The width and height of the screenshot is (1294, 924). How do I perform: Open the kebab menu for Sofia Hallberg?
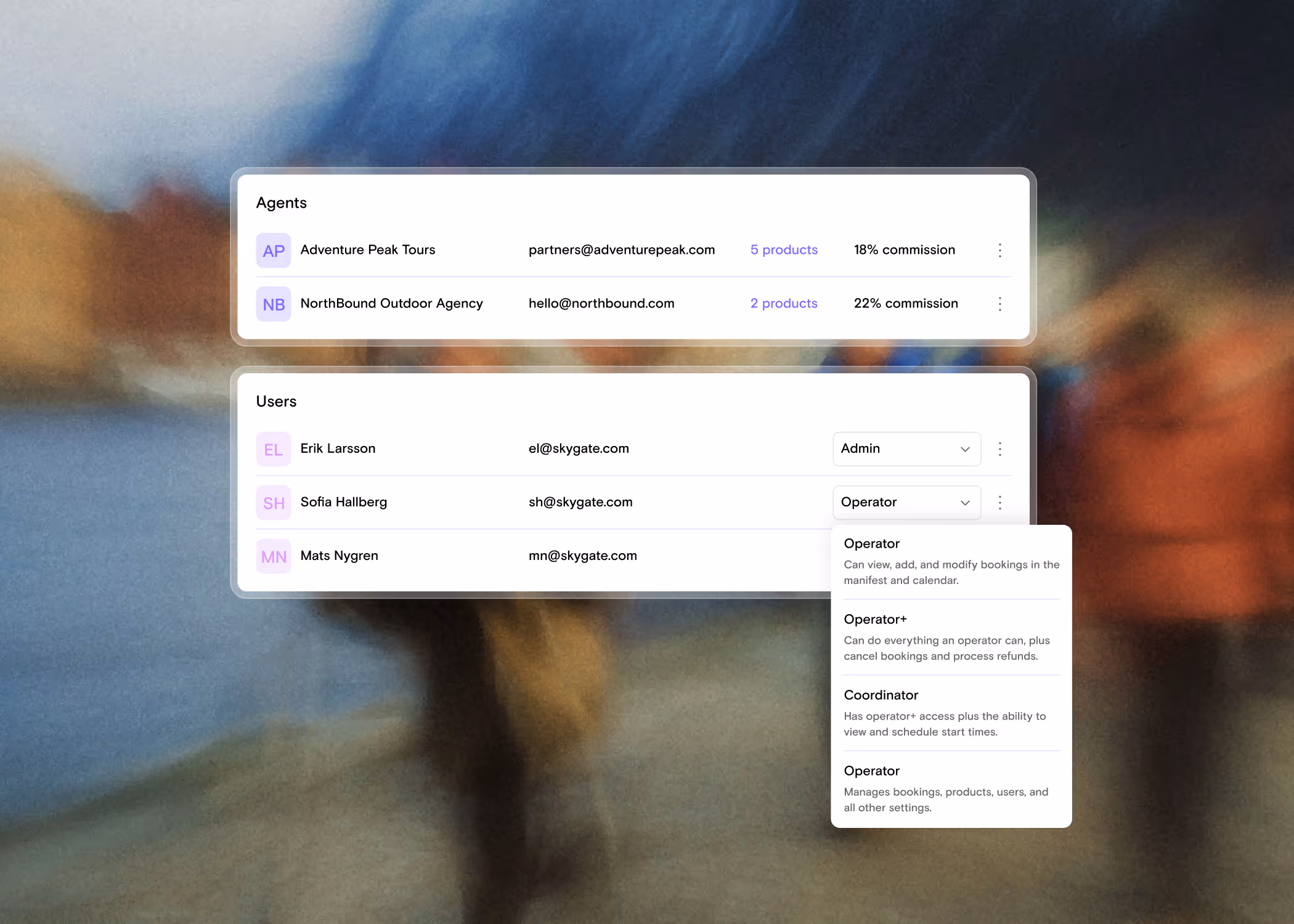(999, 503)
